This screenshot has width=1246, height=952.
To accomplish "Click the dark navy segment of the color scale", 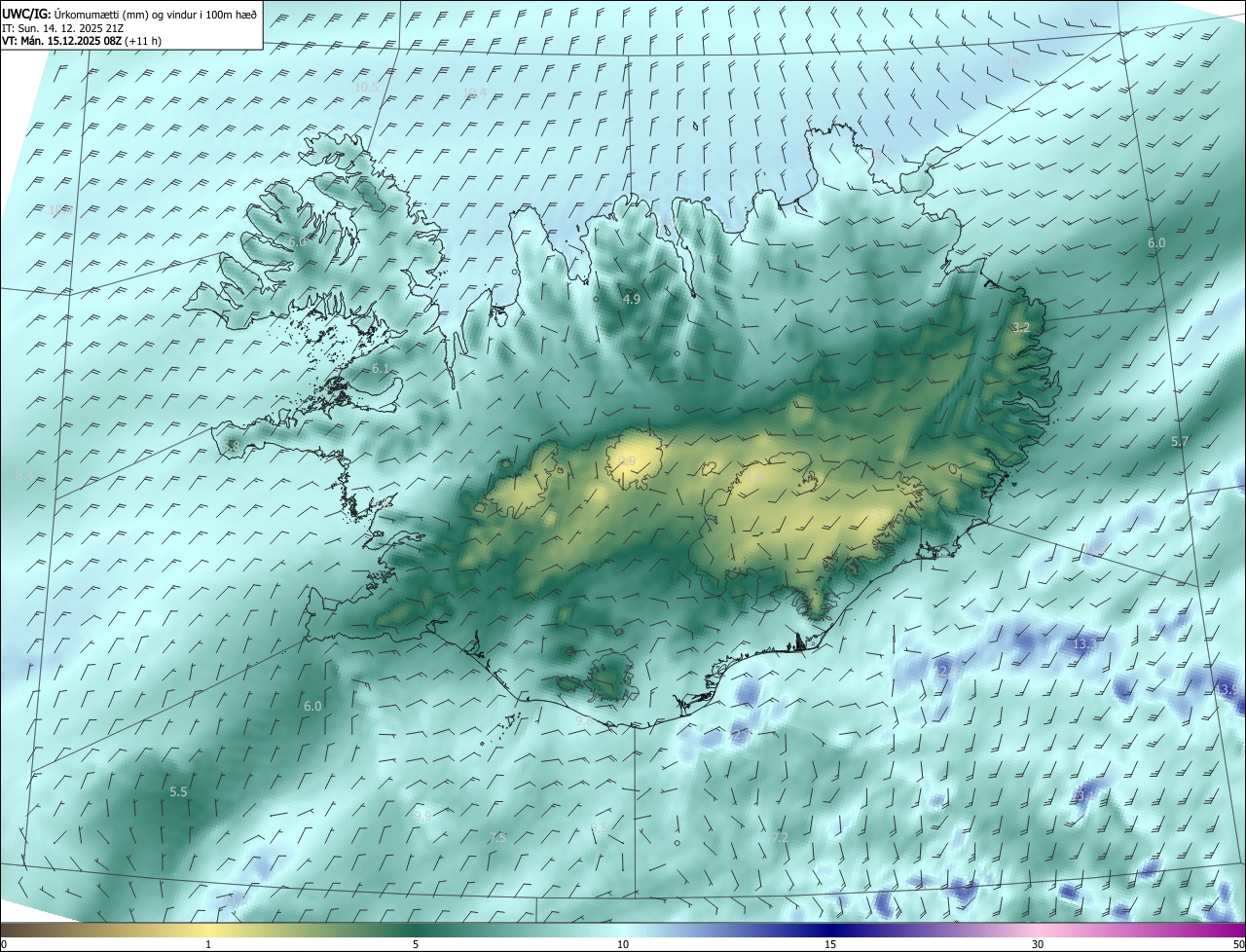I will tap(832, 930).
